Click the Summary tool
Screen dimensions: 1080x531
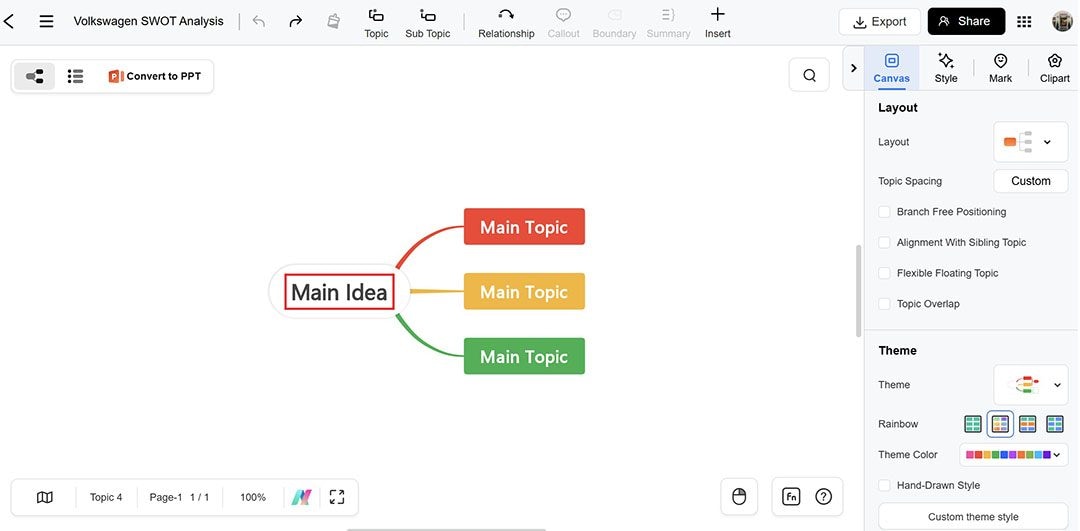pyautogui.click(x=668, y=23)
